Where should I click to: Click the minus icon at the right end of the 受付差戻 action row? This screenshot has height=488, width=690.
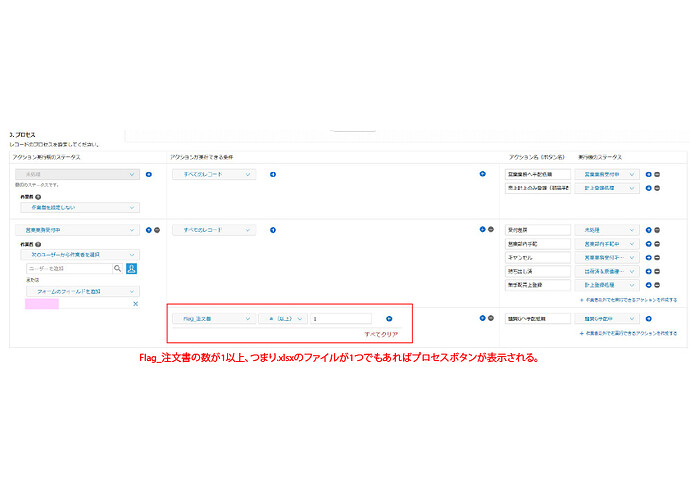click(657, 230)
